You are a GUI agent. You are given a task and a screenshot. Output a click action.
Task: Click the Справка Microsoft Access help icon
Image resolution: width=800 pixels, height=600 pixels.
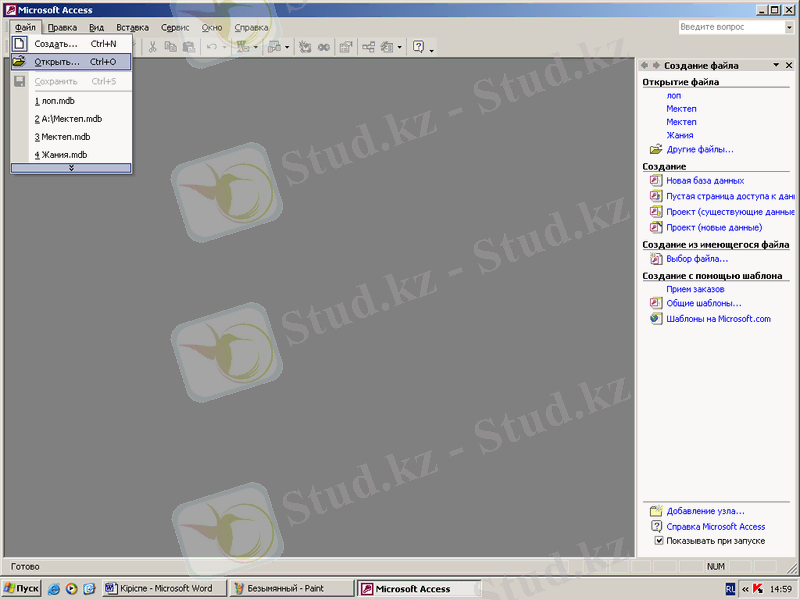pyautogui.click(x=656, y=526)
